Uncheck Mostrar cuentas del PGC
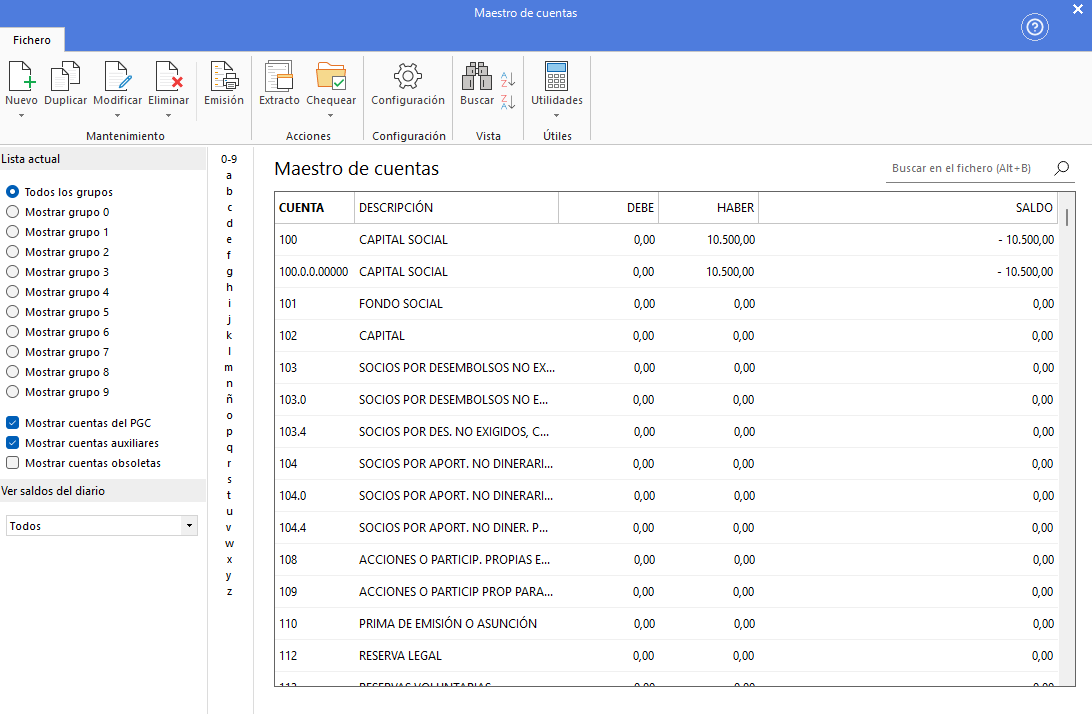Screen dimensions: 1092x714 (13, 422)
